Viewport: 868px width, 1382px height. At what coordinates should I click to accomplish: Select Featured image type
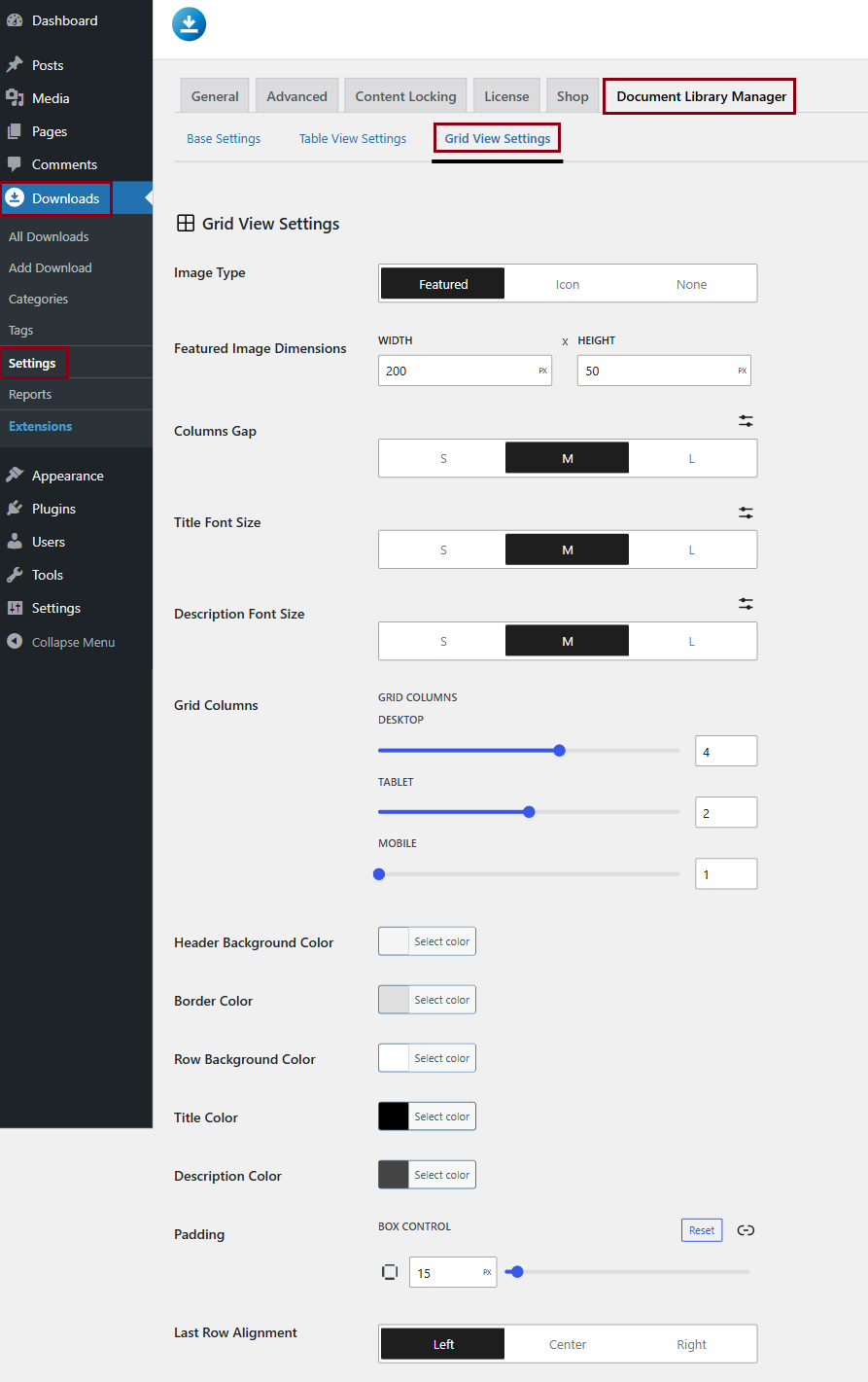tap(443, 284)
